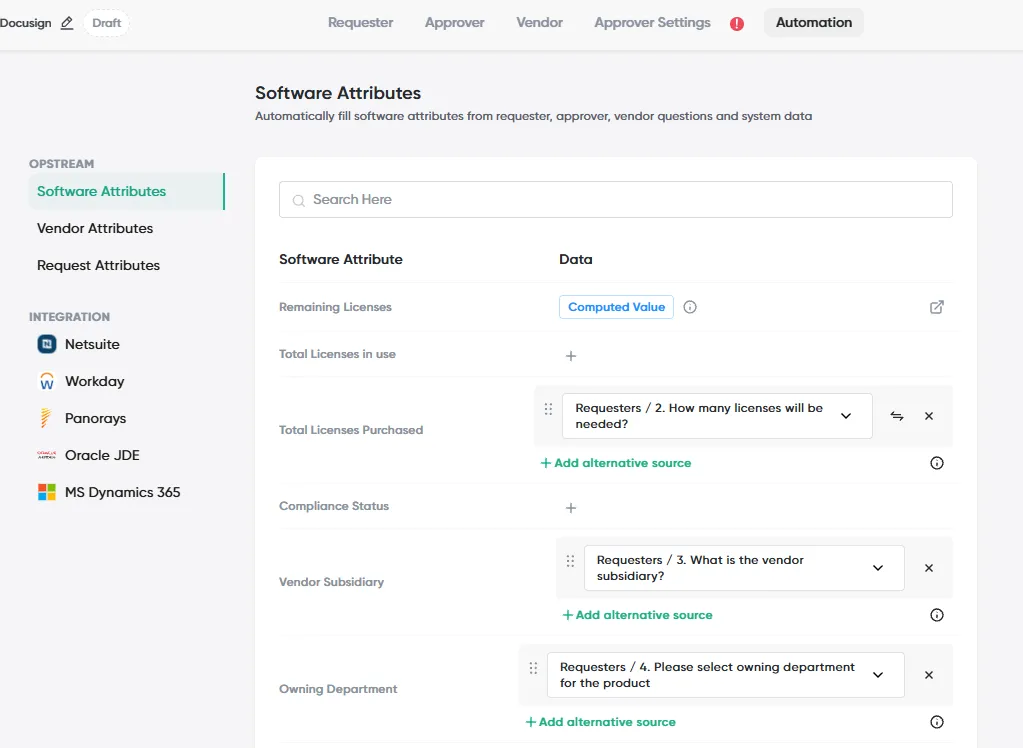The image size is (1023, 748).
Task: Focus the Search Here input field
Action: coord(615,200)
